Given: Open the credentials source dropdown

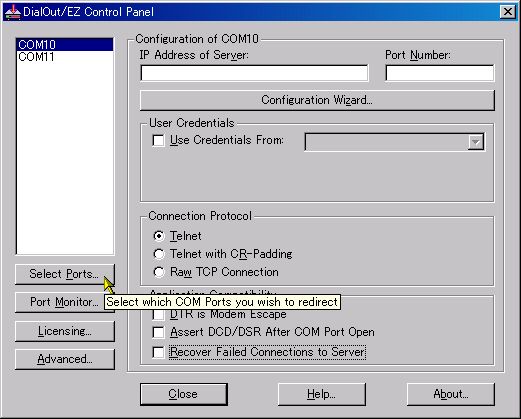Looking at the screenshot, I should [475, 142].
